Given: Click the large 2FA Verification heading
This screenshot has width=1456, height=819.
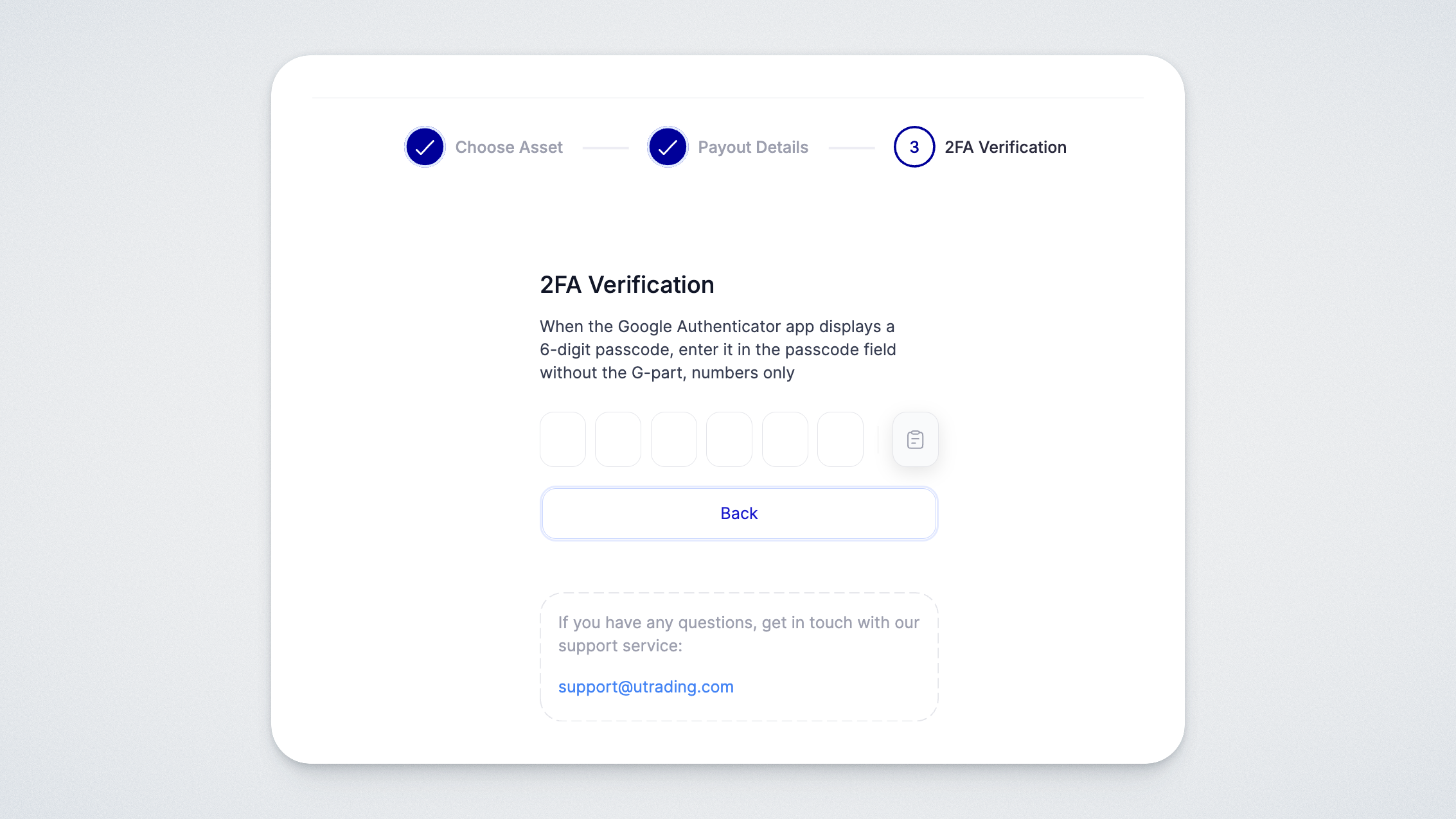Looking at the screenshot, I should [x=626, y=285].
